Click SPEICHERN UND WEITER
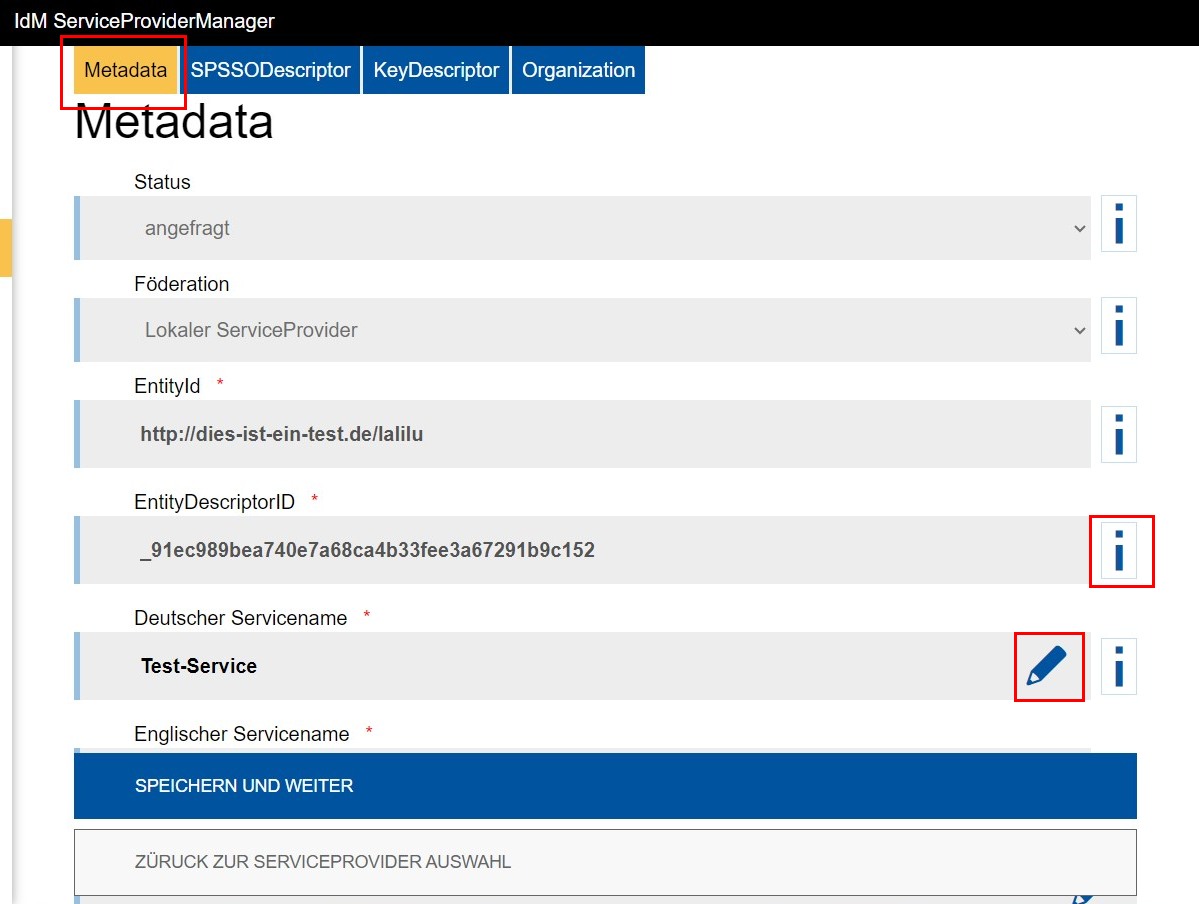Image resolution: width=1199 pixels, height=904 pixels. (604, 786)
